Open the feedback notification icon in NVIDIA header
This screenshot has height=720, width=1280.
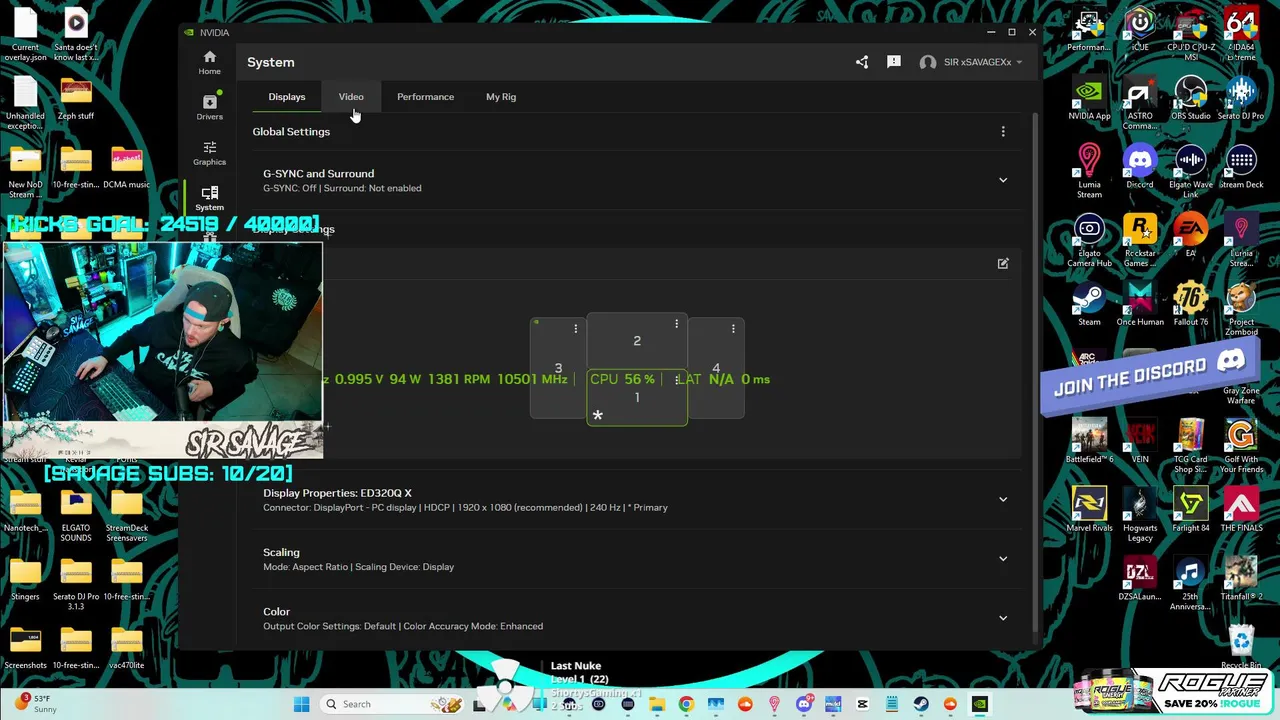[x=894, y=62]
